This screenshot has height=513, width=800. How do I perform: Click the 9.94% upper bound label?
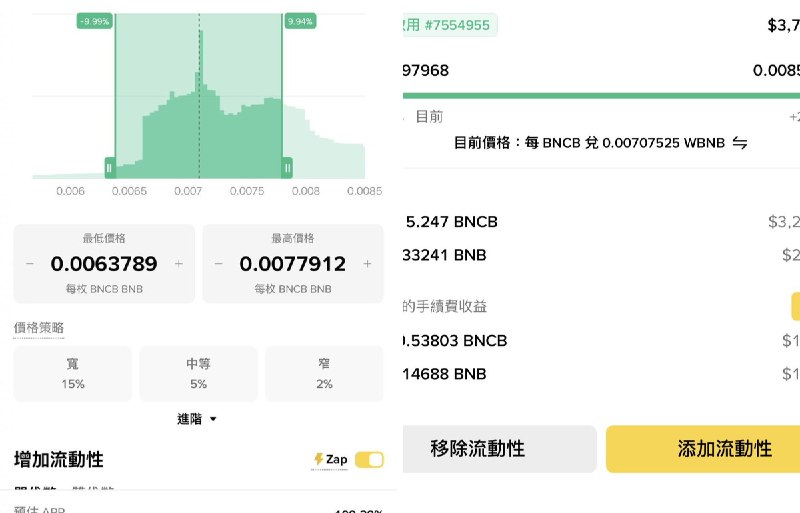click(300, 21)
